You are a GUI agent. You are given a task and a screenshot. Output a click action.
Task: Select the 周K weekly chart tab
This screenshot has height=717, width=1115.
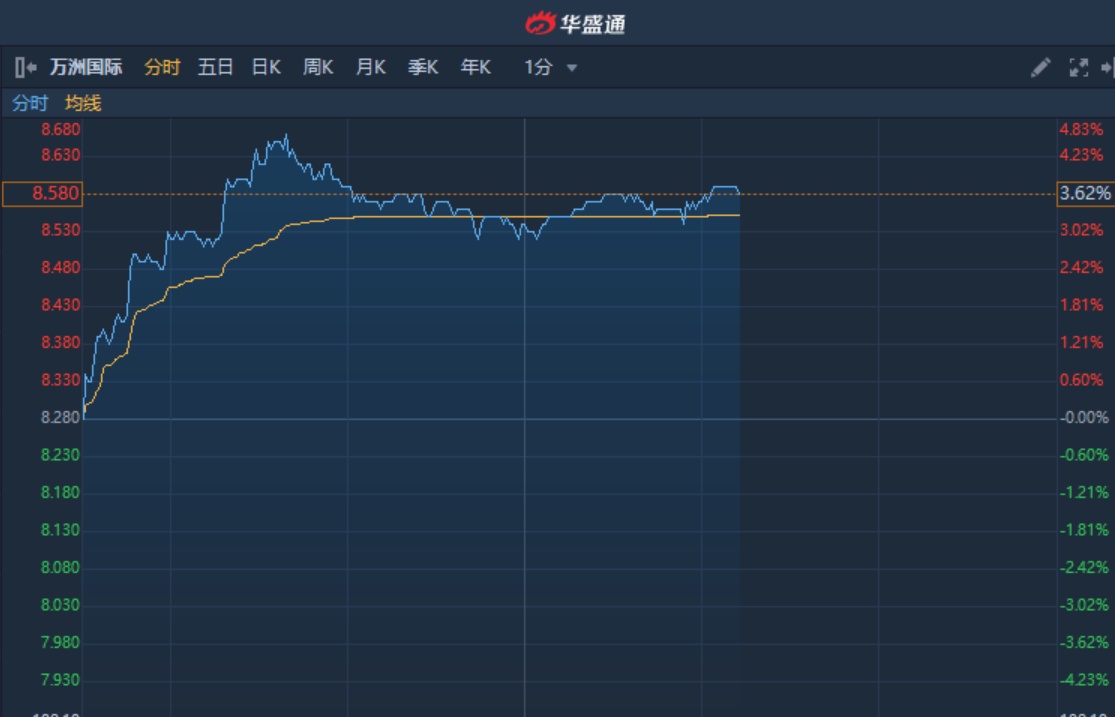(318, 68)
